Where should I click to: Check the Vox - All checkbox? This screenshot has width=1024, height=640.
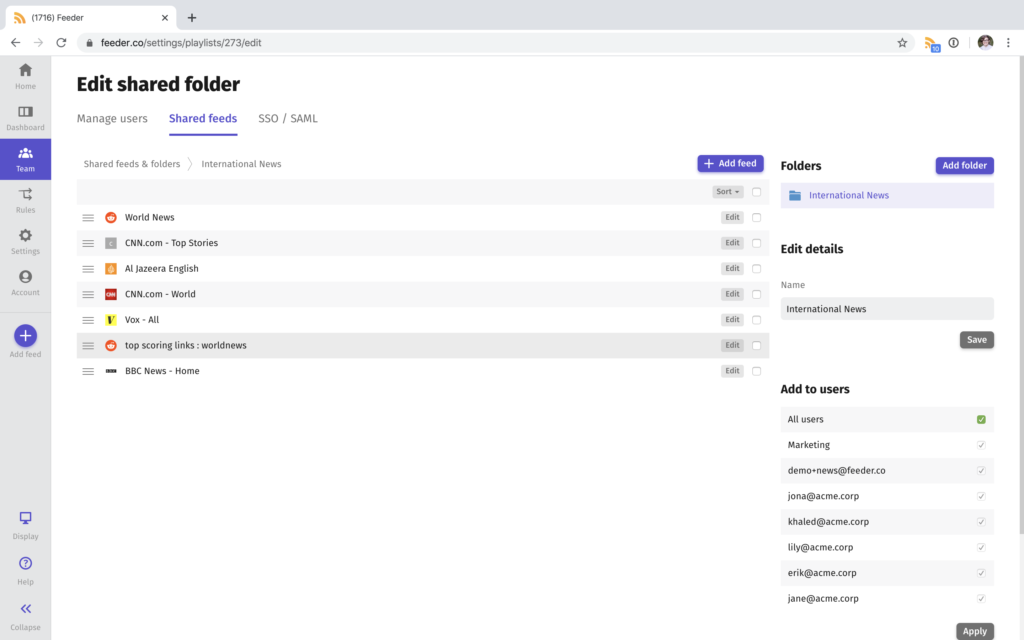pos(756,320)
